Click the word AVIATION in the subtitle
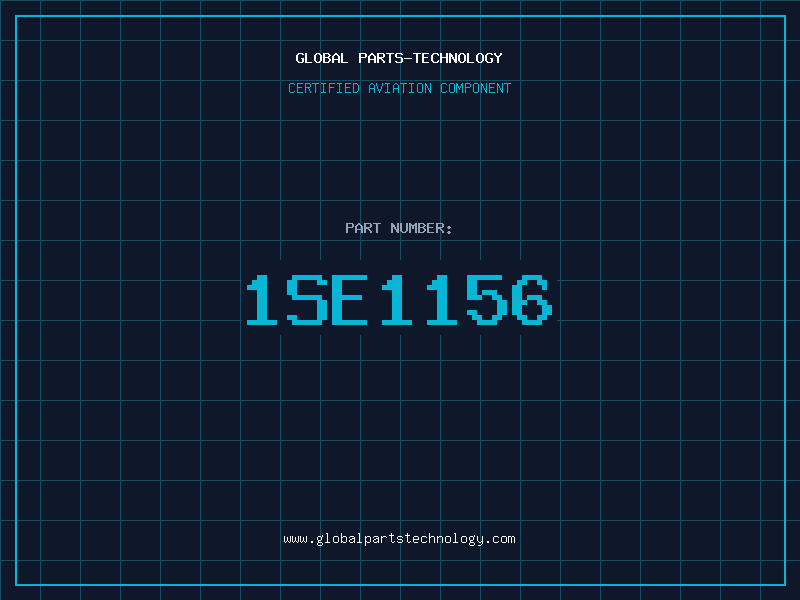This screenshot has height=600, width=800. (400, 89)
